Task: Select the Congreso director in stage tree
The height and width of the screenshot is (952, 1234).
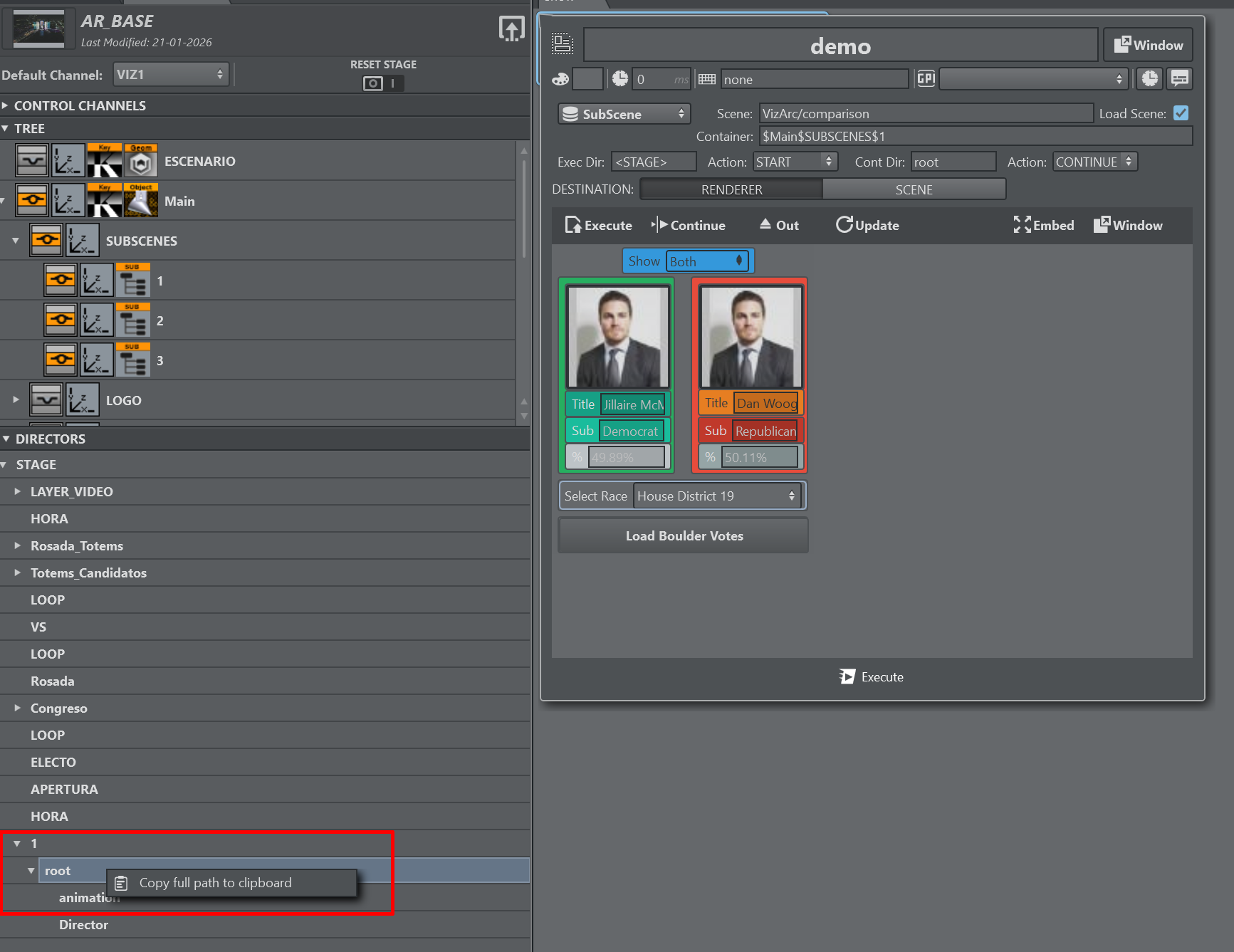Action: 59,708
